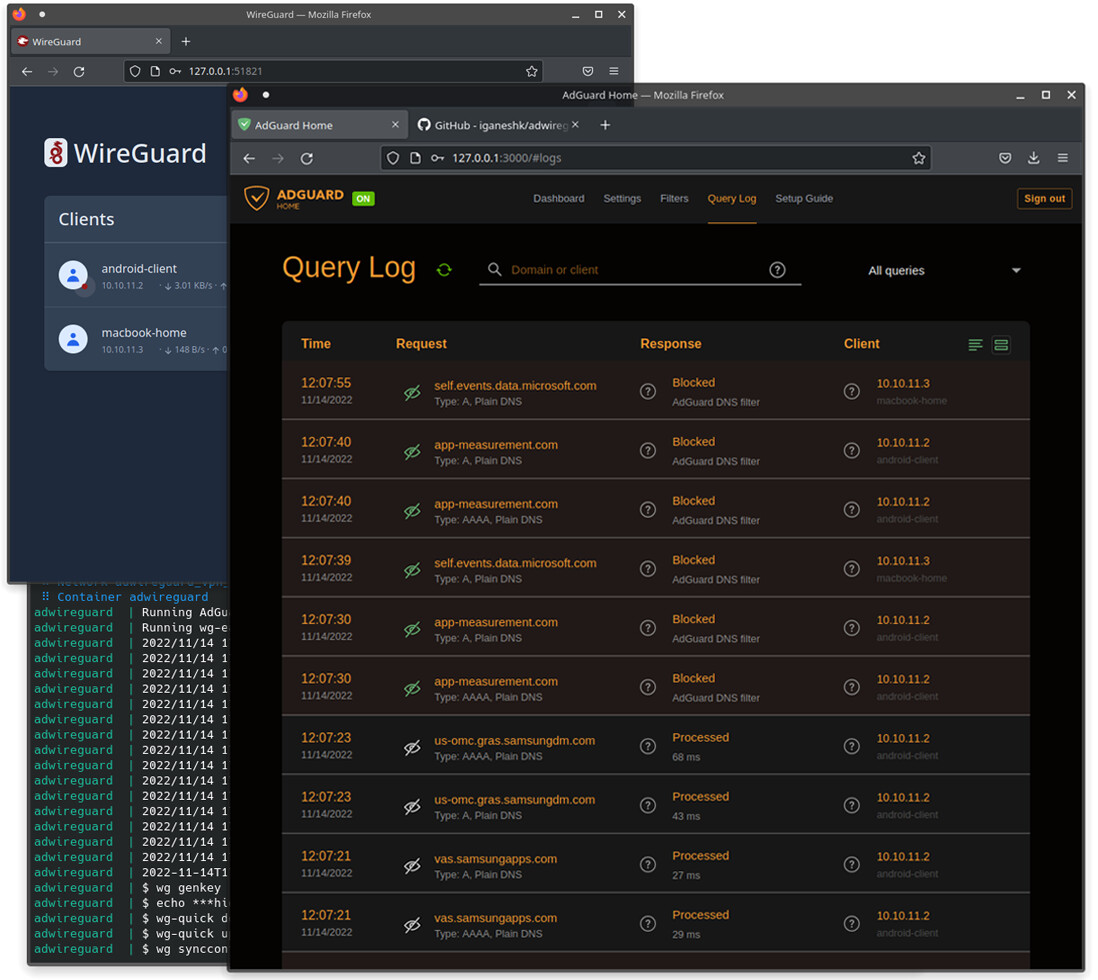Open a new tab in WireGuard Firefox window
Viewport: 1098px width, 980px height.
coord(186,42)
